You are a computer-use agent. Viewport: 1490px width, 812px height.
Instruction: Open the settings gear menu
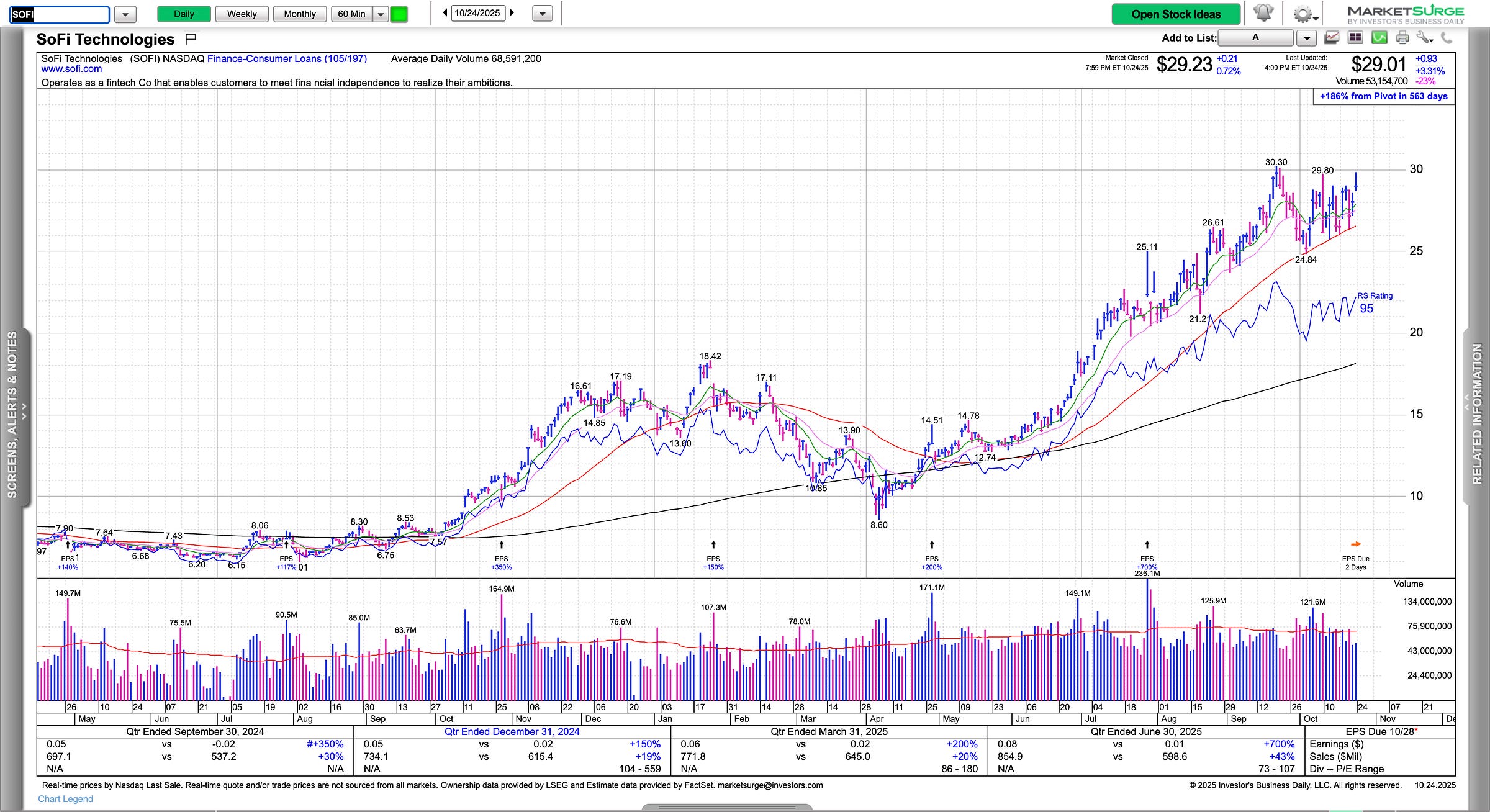[x=1304, y=14]
